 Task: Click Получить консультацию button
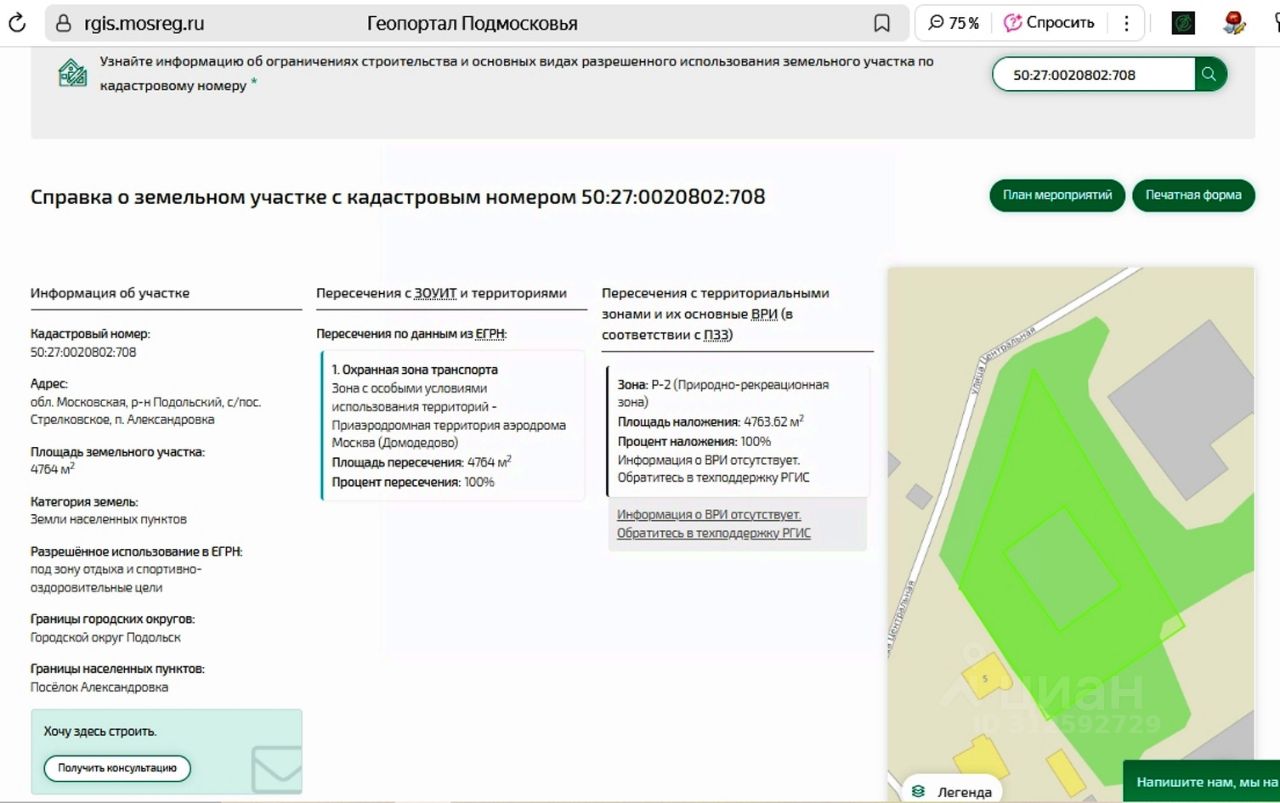pos(117,768)
